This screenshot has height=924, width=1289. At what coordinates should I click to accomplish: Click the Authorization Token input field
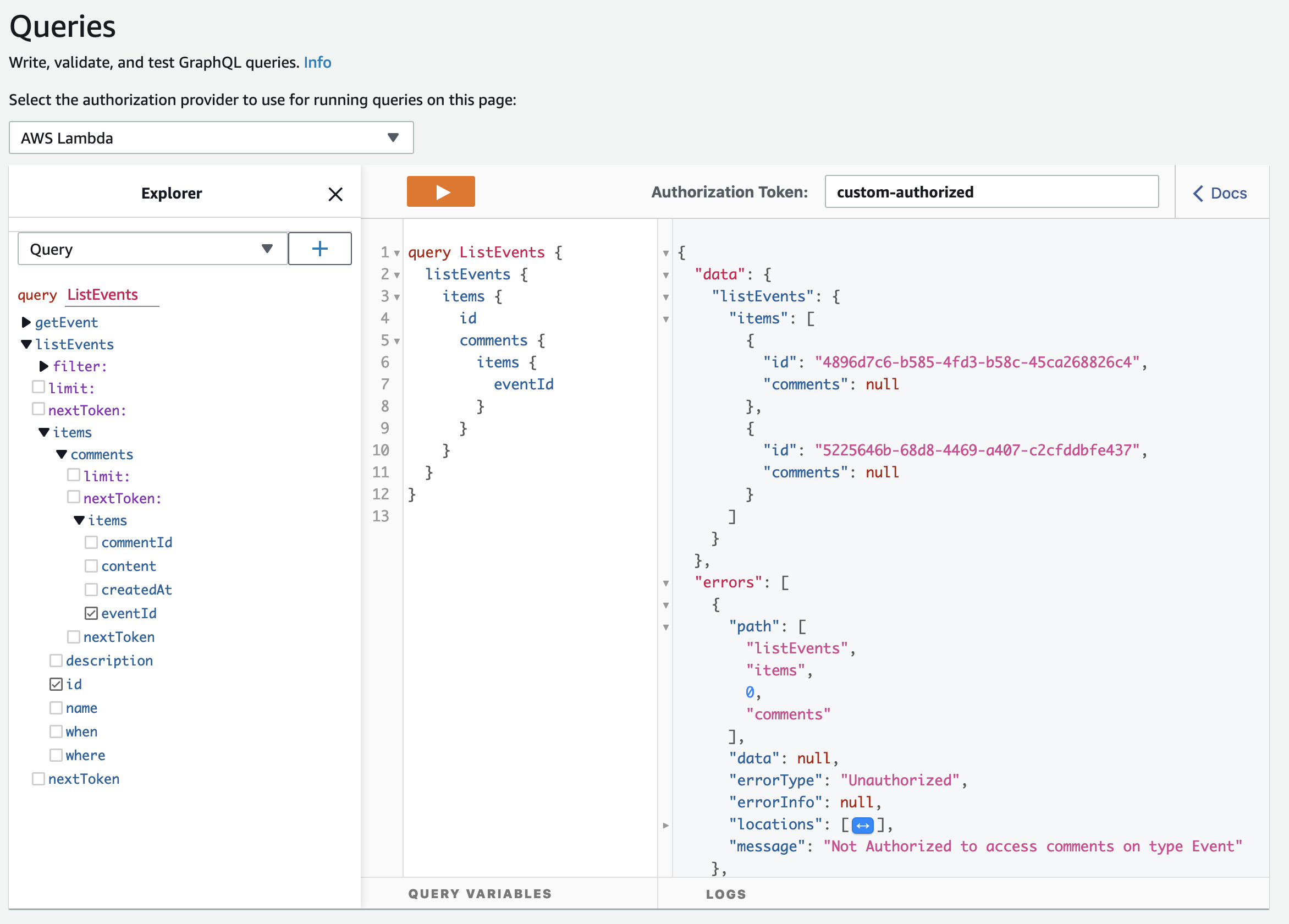991,192
